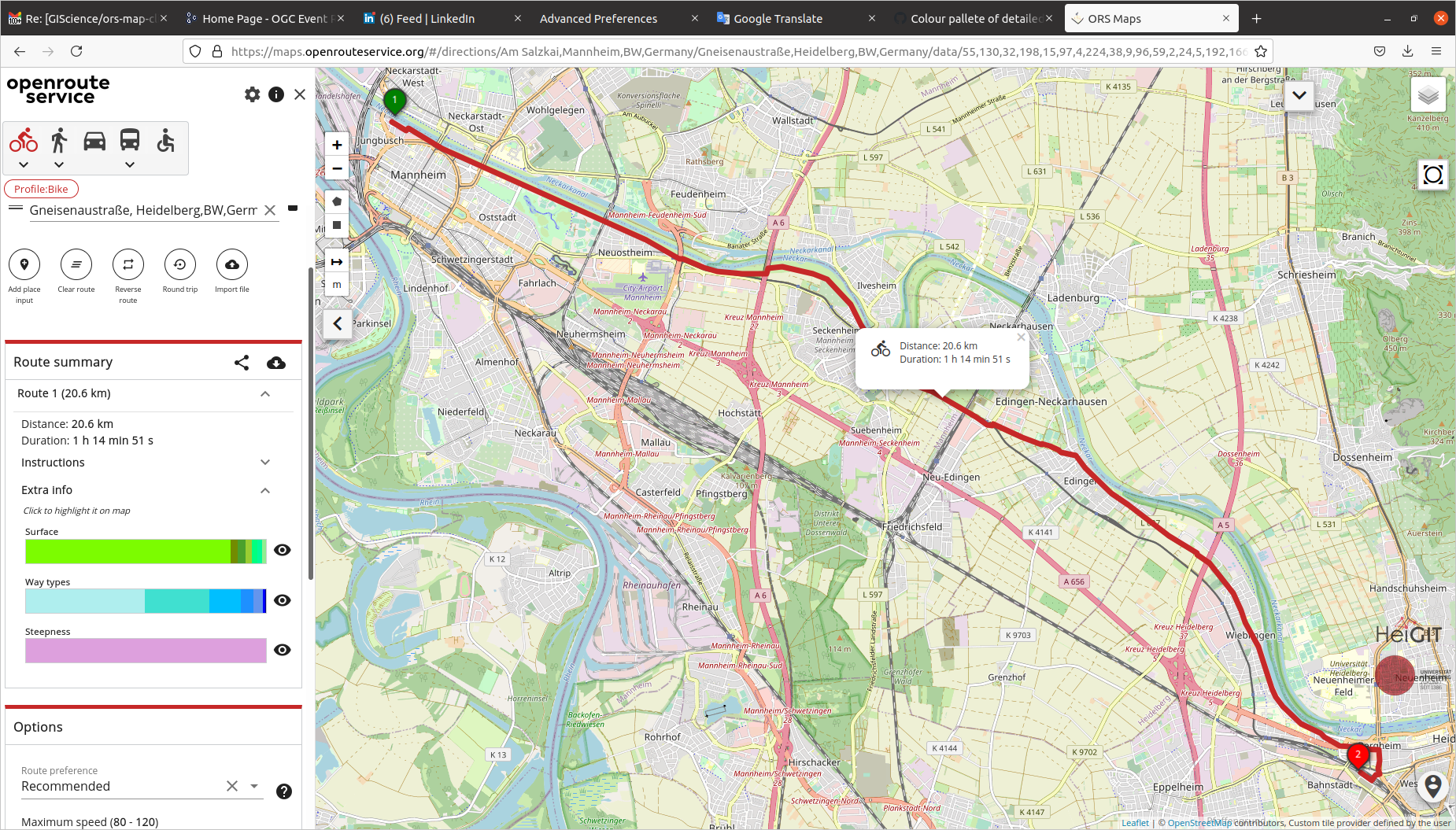The image size is (1456, 830).
Task: Expand cycling profile options arrow
Action: point(24,164)
